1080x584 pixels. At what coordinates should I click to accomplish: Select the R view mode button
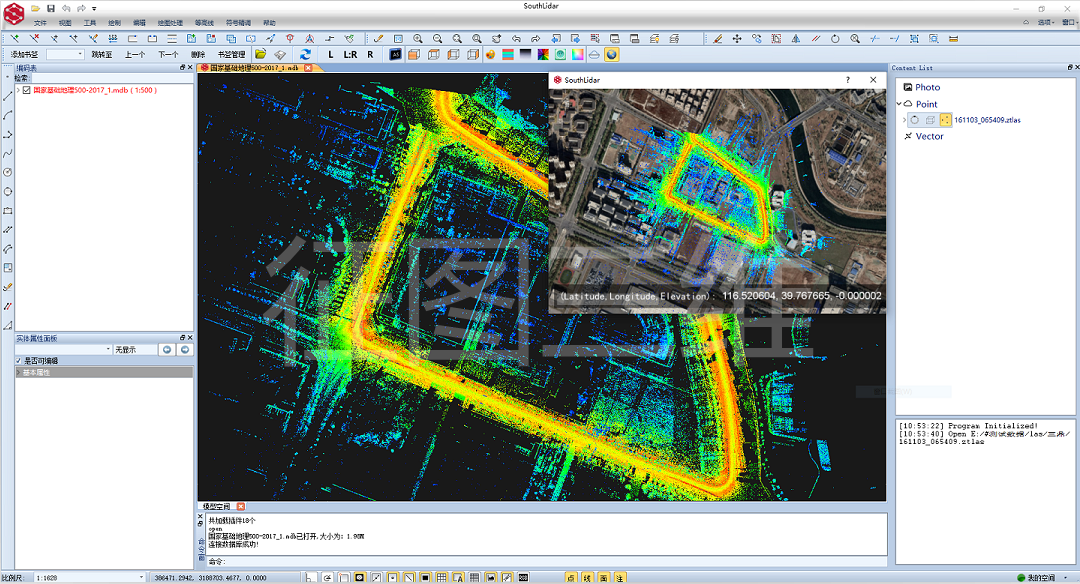(370, 54)
